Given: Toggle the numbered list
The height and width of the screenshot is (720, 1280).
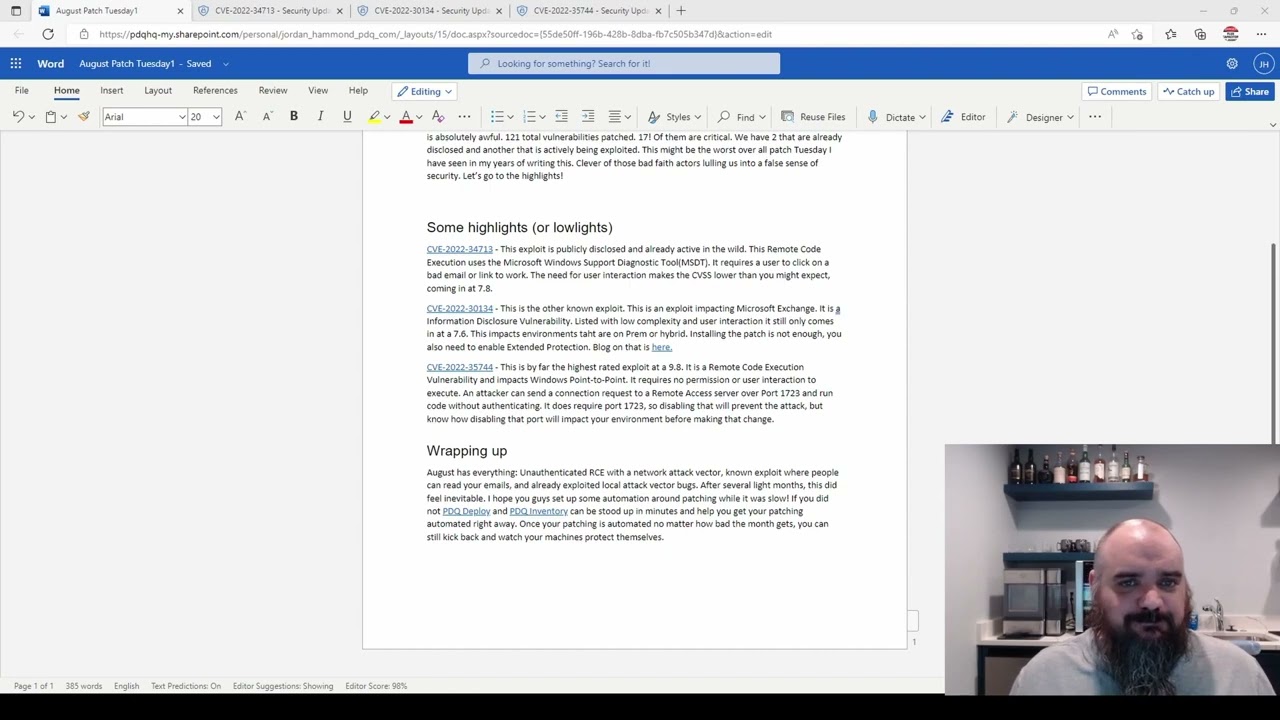Looking at the screenshot, I should [530, 117].
